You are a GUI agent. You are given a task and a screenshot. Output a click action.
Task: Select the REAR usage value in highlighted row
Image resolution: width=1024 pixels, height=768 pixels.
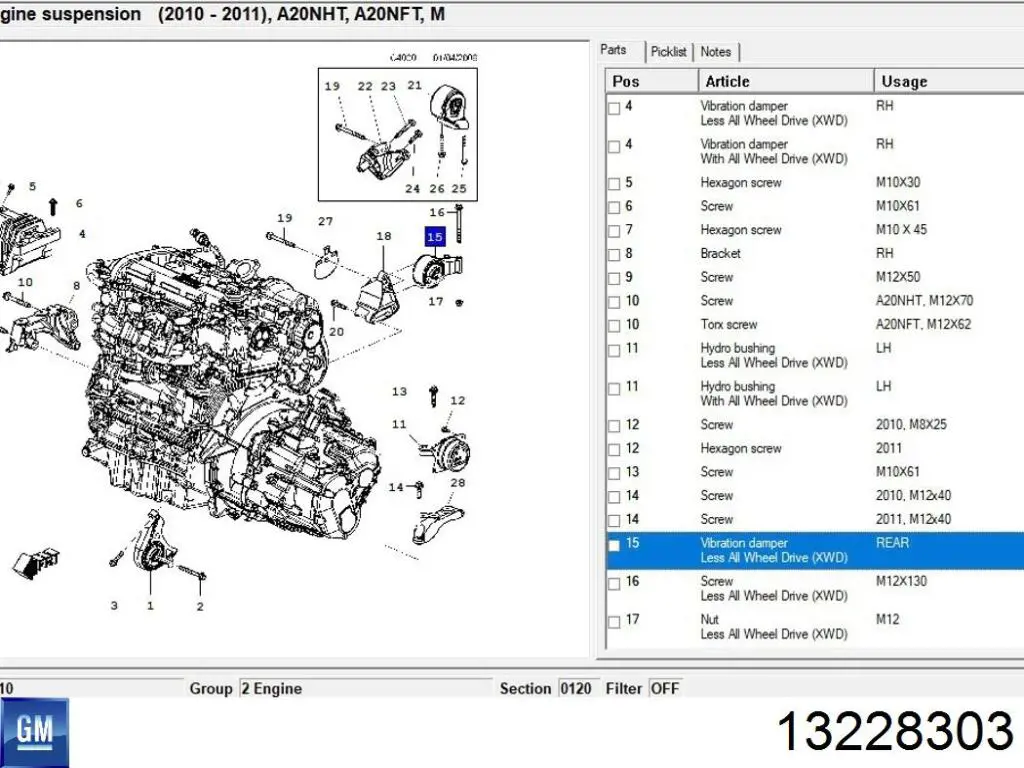point(892,542)
